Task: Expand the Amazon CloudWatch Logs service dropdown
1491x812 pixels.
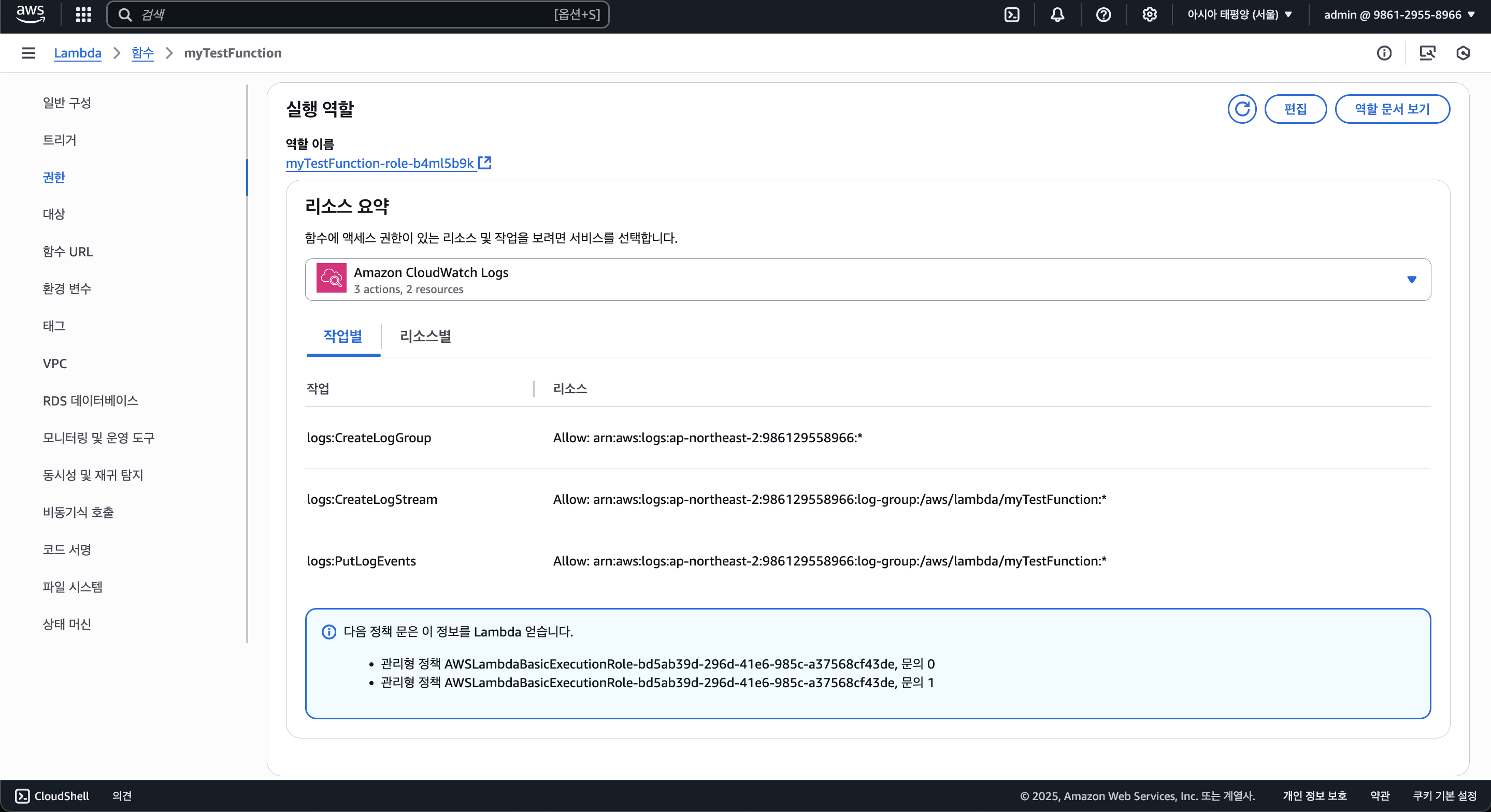Action: 868,280
